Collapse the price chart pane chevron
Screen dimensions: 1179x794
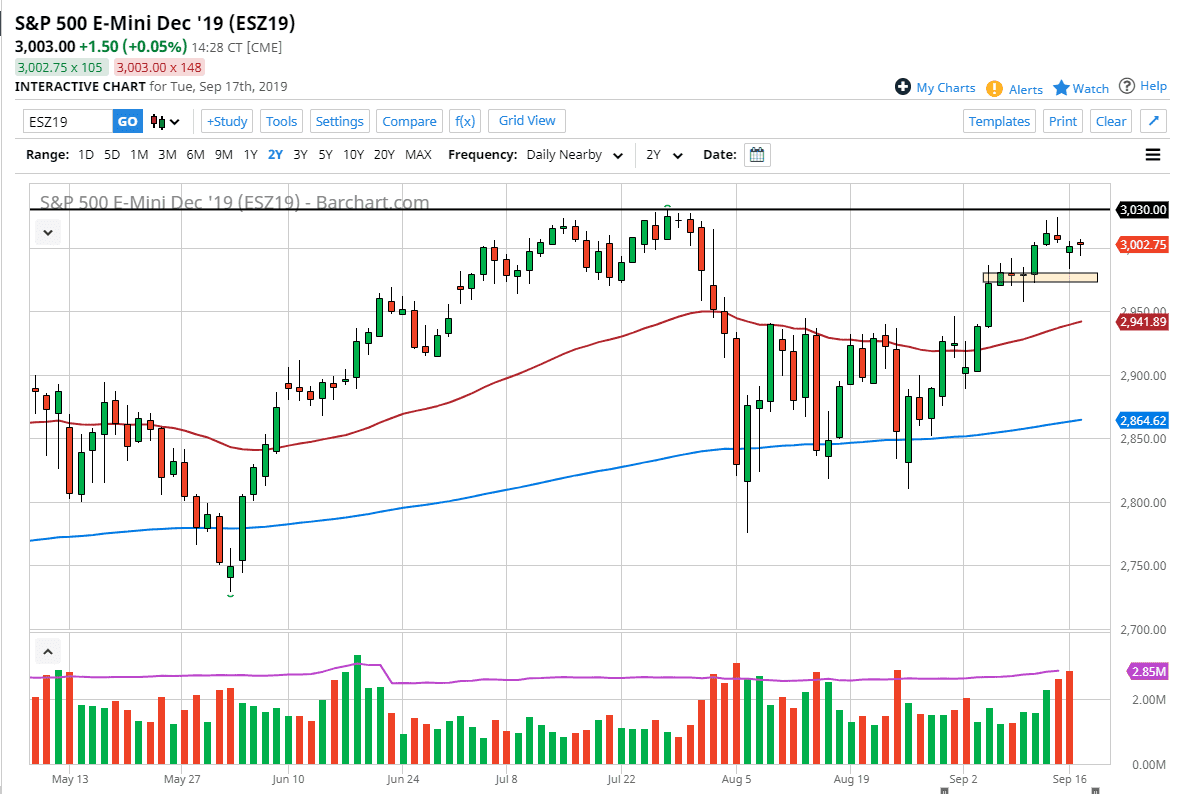(48, 233)
